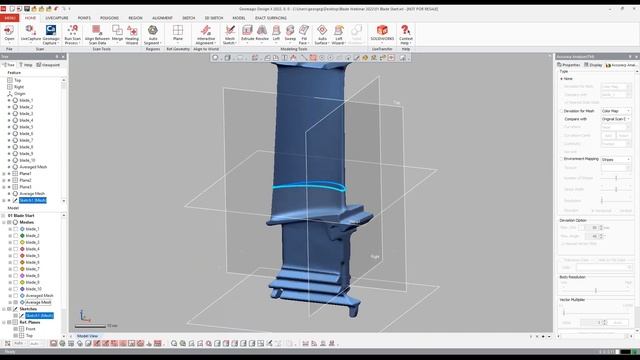Expand blade_3 in the Model tree

[10, 242]
